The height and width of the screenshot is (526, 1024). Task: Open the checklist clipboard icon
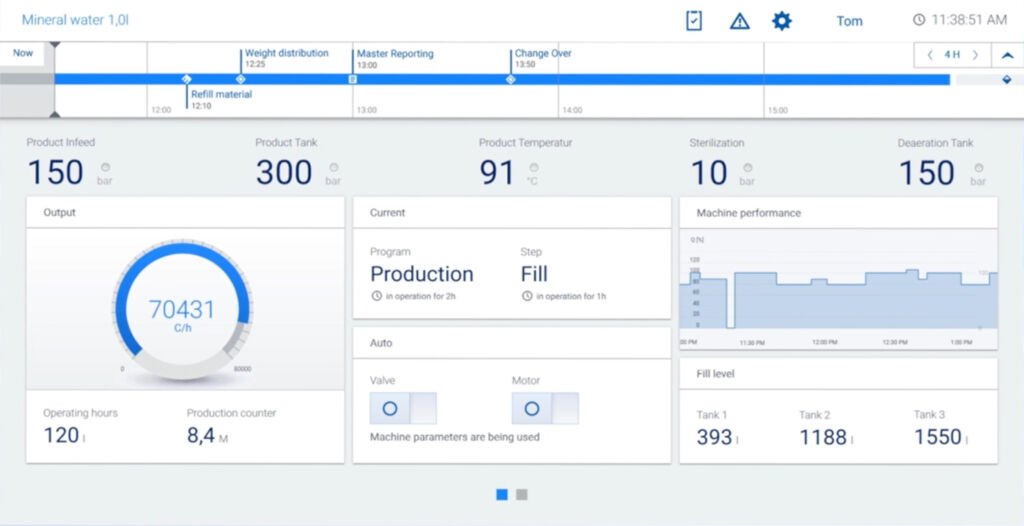694,20
